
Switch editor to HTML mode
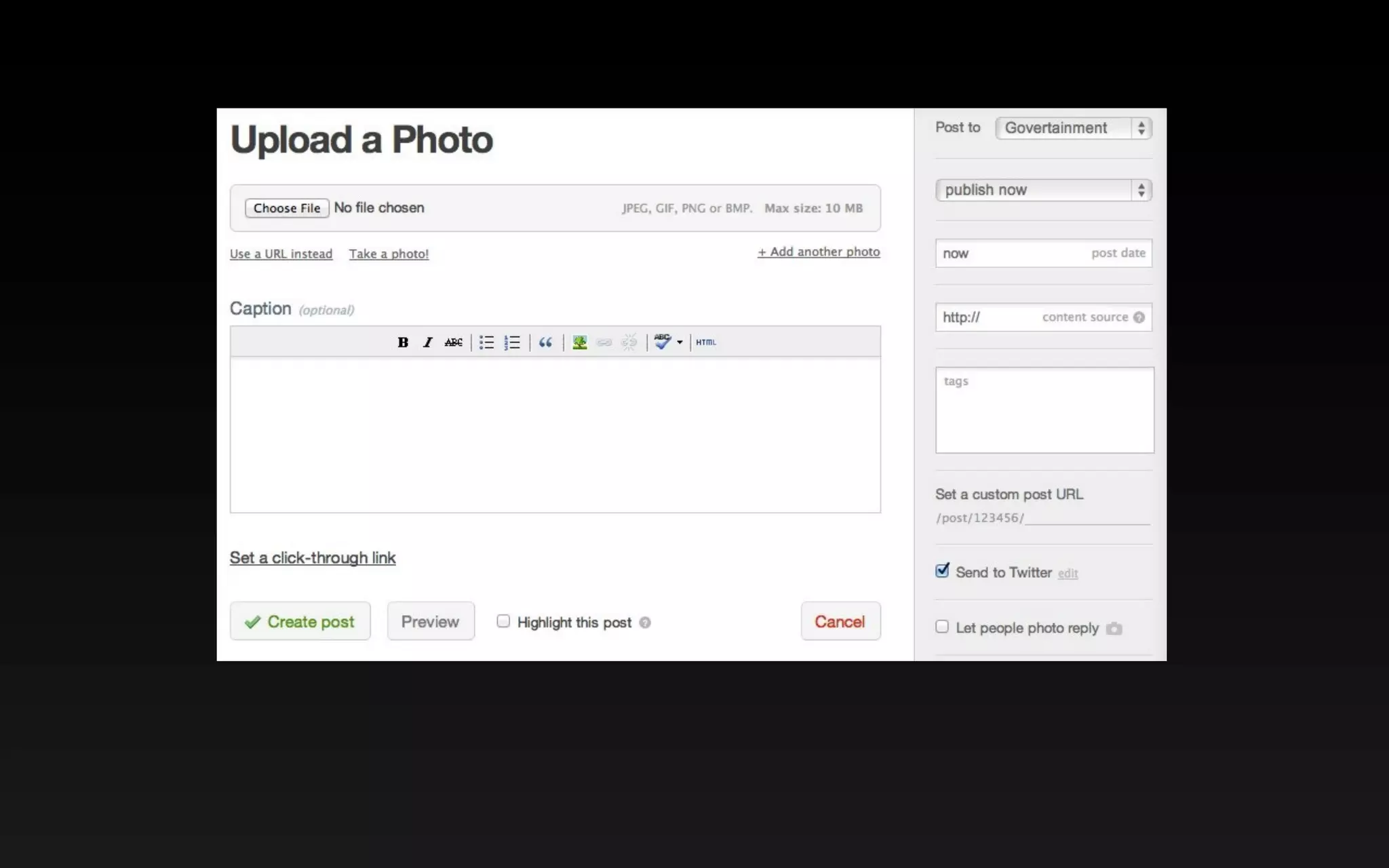tap(705, 342)
